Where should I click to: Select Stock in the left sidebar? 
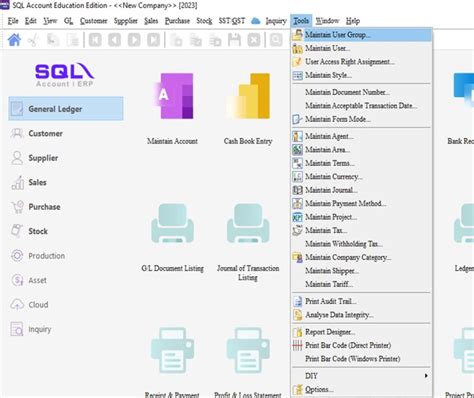[66, 231]
